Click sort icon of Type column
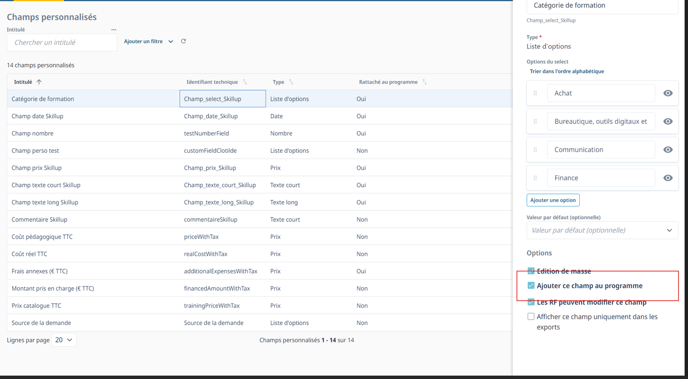This screenshot has width=688, height=379. tap(291, 82)
